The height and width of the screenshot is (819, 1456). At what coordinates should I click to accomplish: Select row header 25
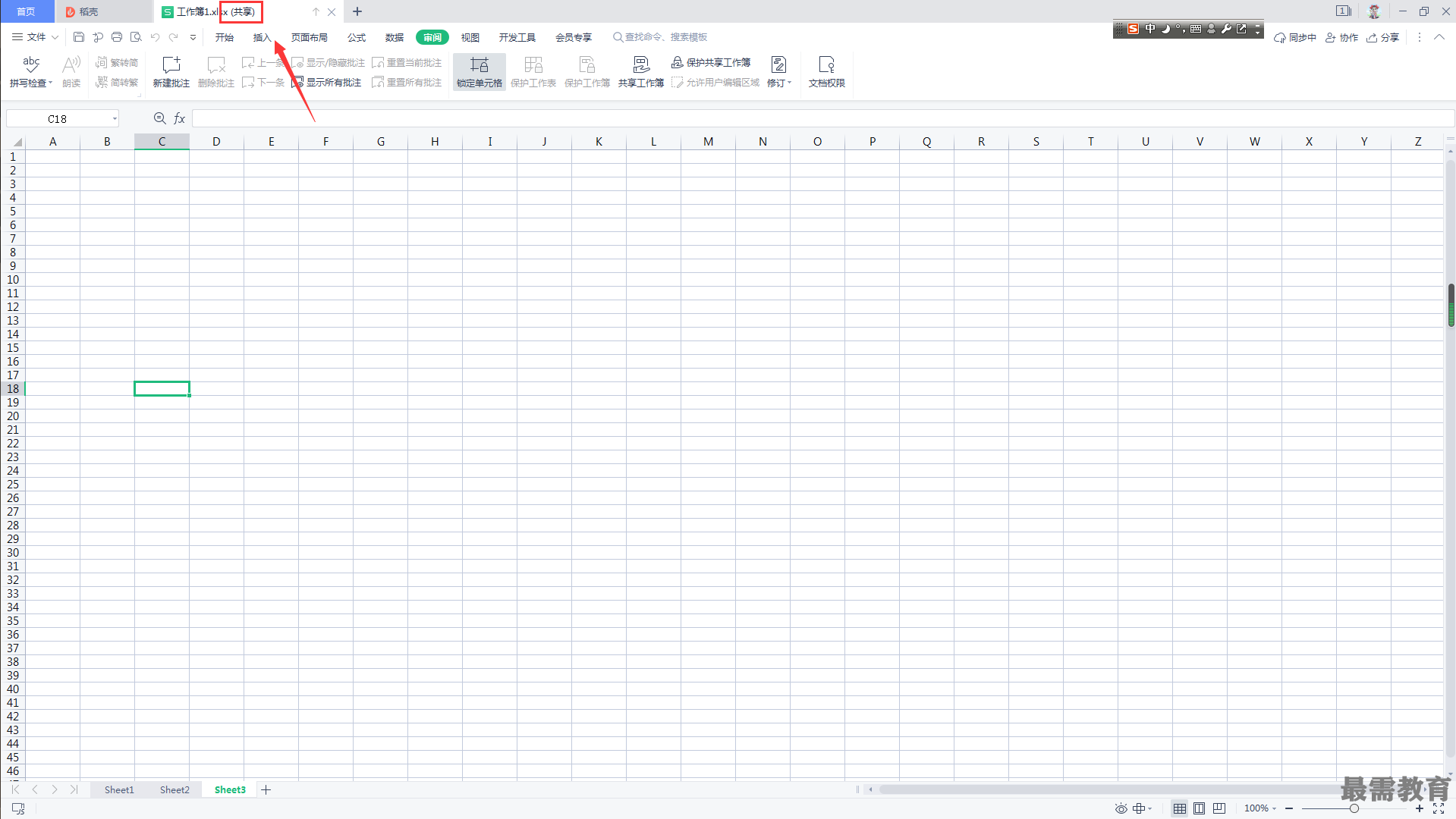click(x=13, y=484)
